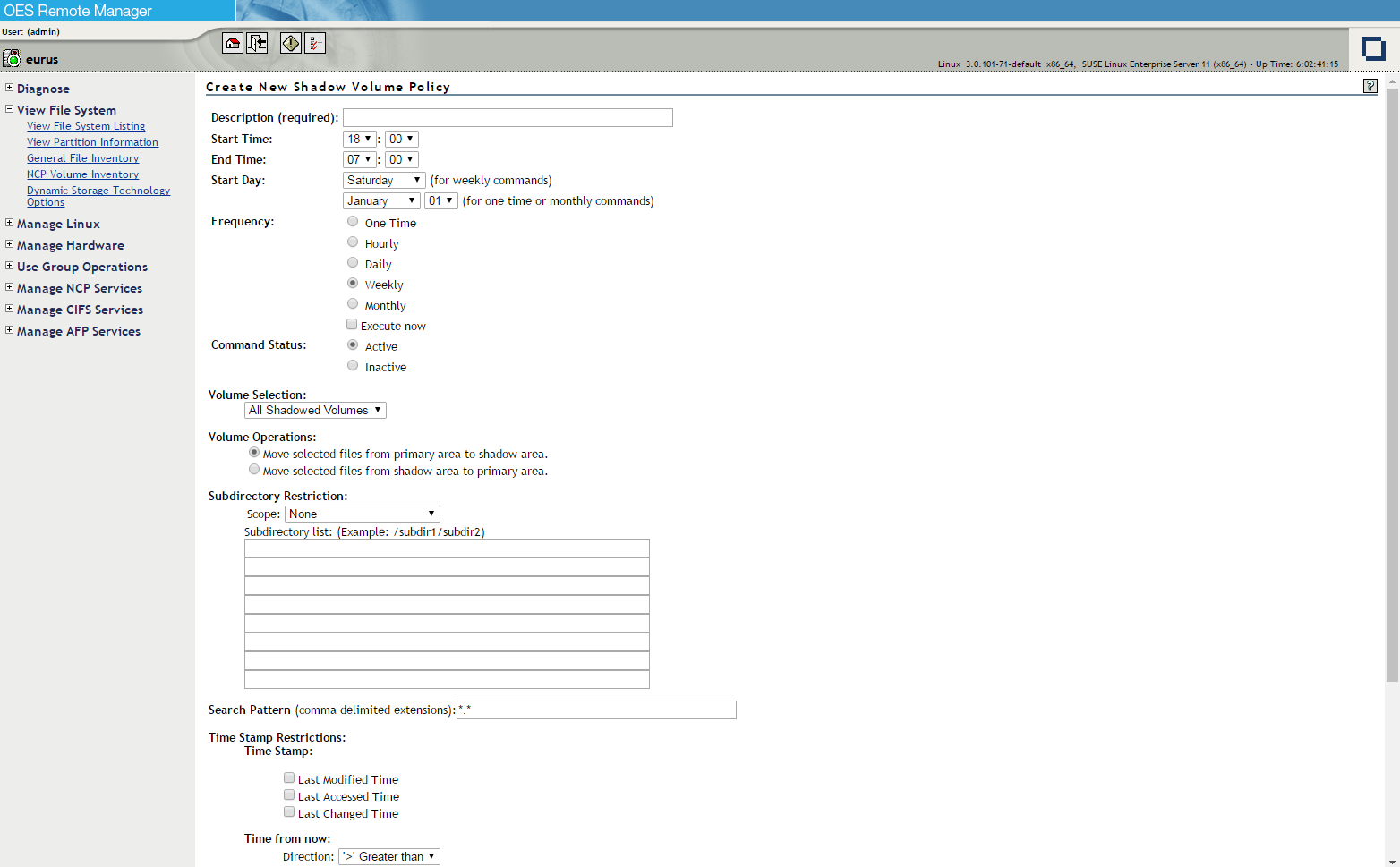Click the eurus server status icon

[12, 59]
